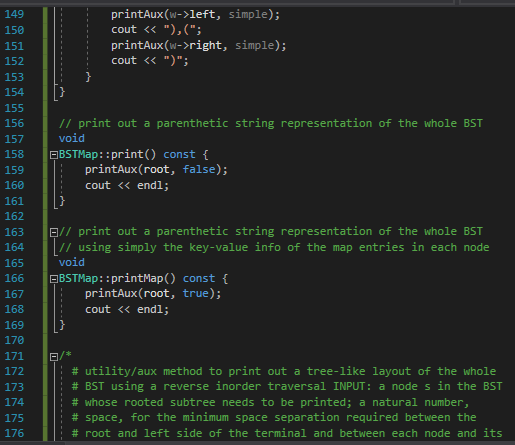Click the comment on line 156

pyautogui.click(x=271, y=123)
